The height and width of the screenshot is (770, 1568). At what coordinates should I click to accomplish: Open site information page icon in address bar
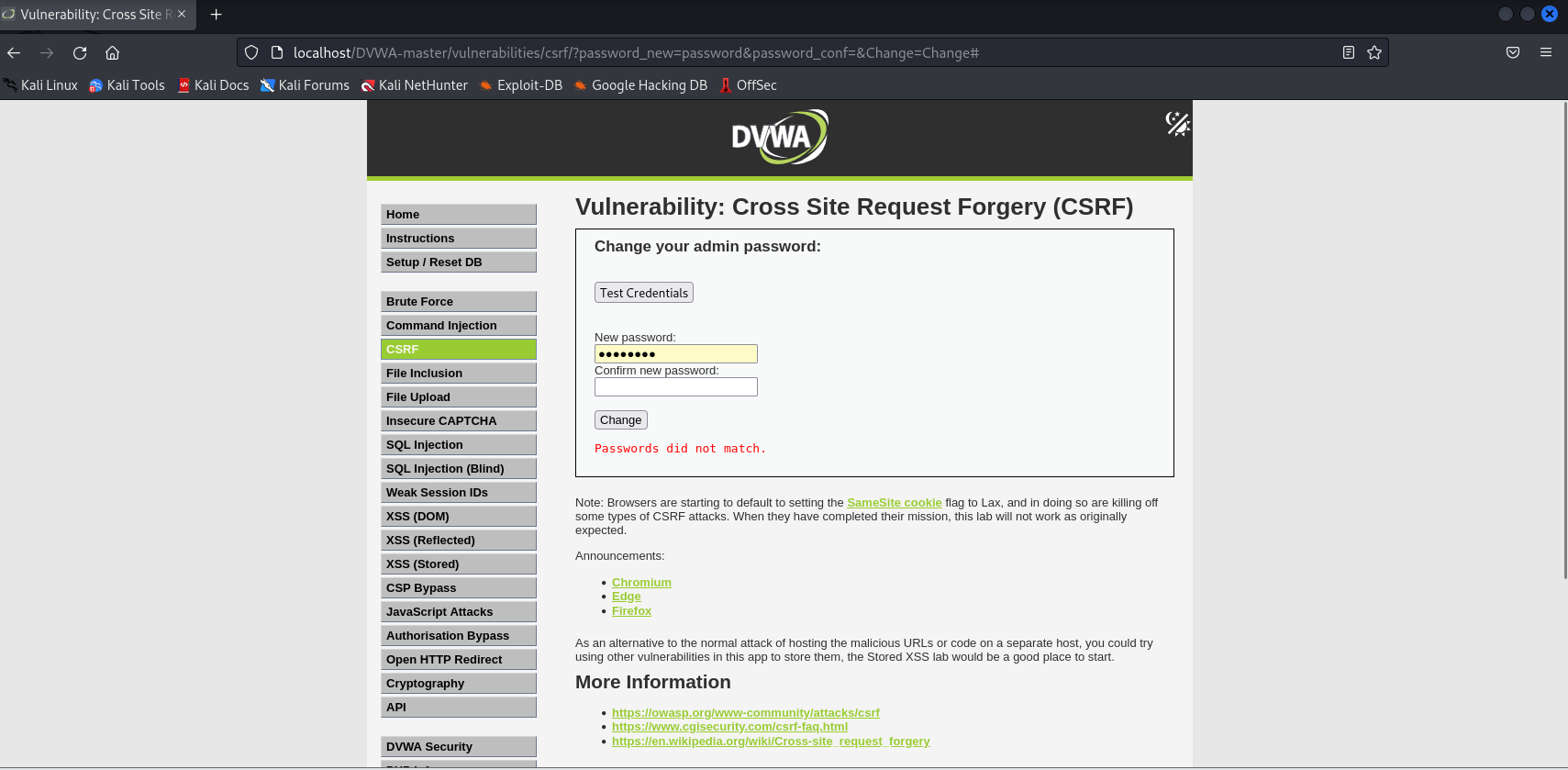click(277, 52)
